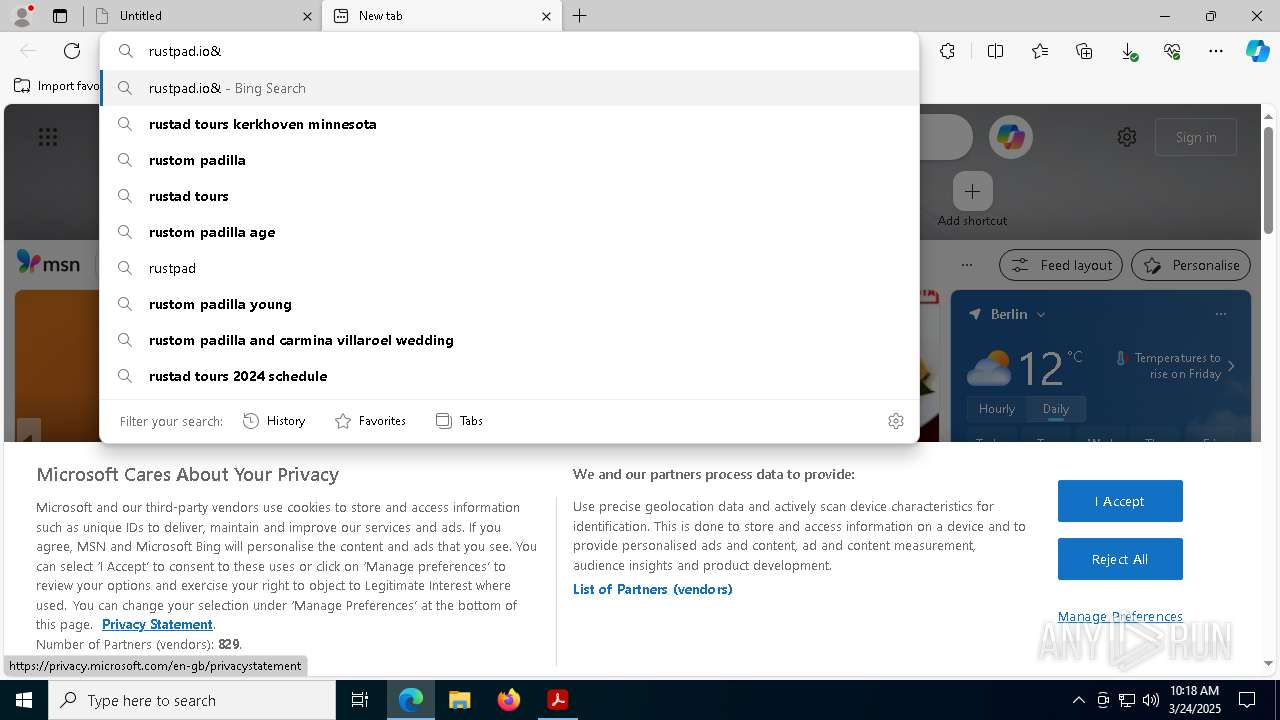
Task: Open Settings and more ellipsis menu
Action: (x=1216, y=51)
